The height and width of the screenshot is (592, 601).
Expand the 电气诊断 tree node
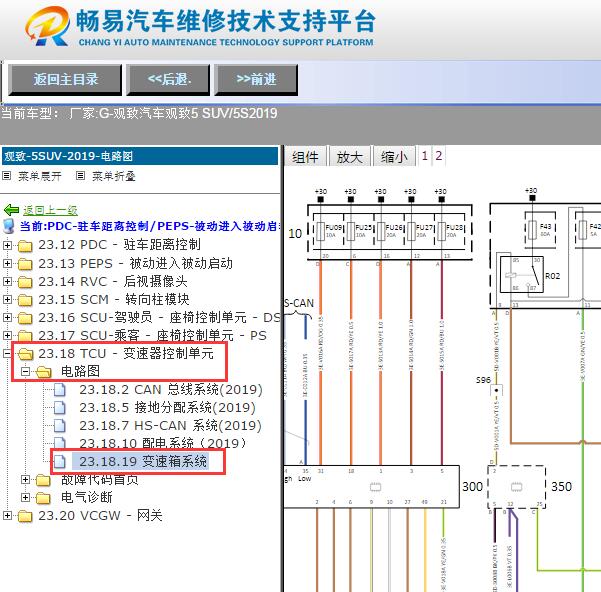pyautogui.click(x=25, y=498)
